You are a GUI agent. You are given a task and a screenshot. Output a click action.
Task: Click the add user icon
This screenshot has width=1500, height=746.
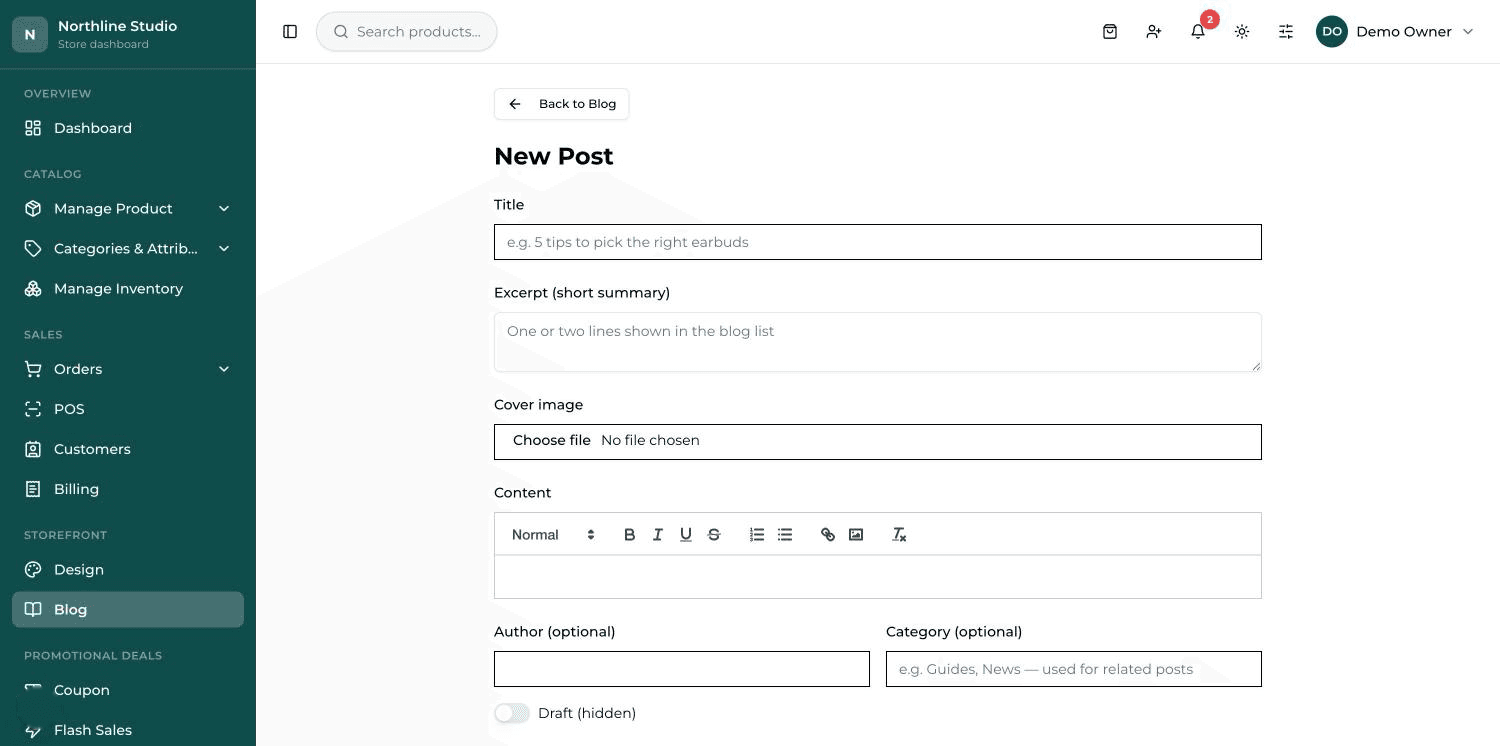coord(1154,32)
